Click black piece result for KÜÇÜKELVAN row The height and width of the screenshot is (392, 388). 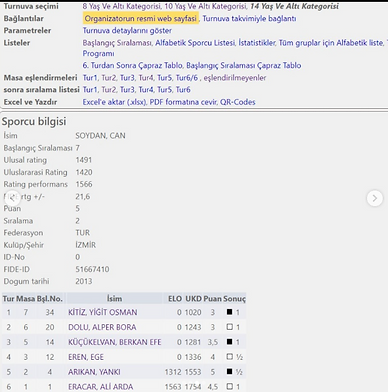pyautogui.click(x=229, y=342)
